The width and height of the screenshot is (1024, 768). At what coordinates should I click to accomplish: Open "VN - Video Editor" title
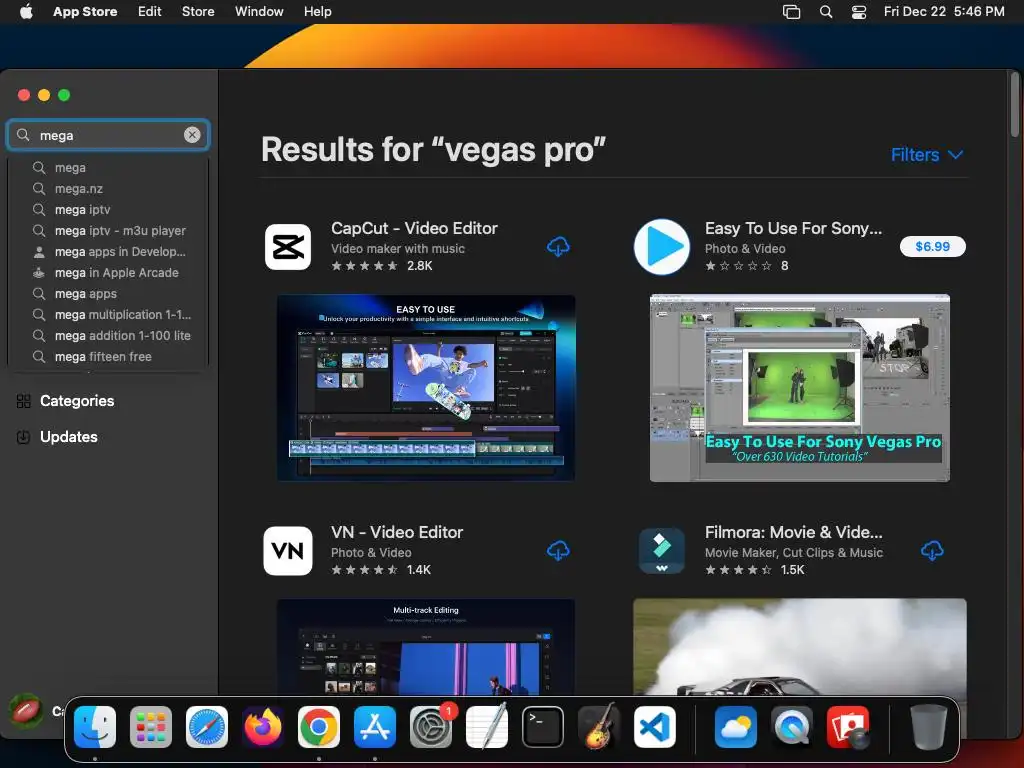point(397,532)
